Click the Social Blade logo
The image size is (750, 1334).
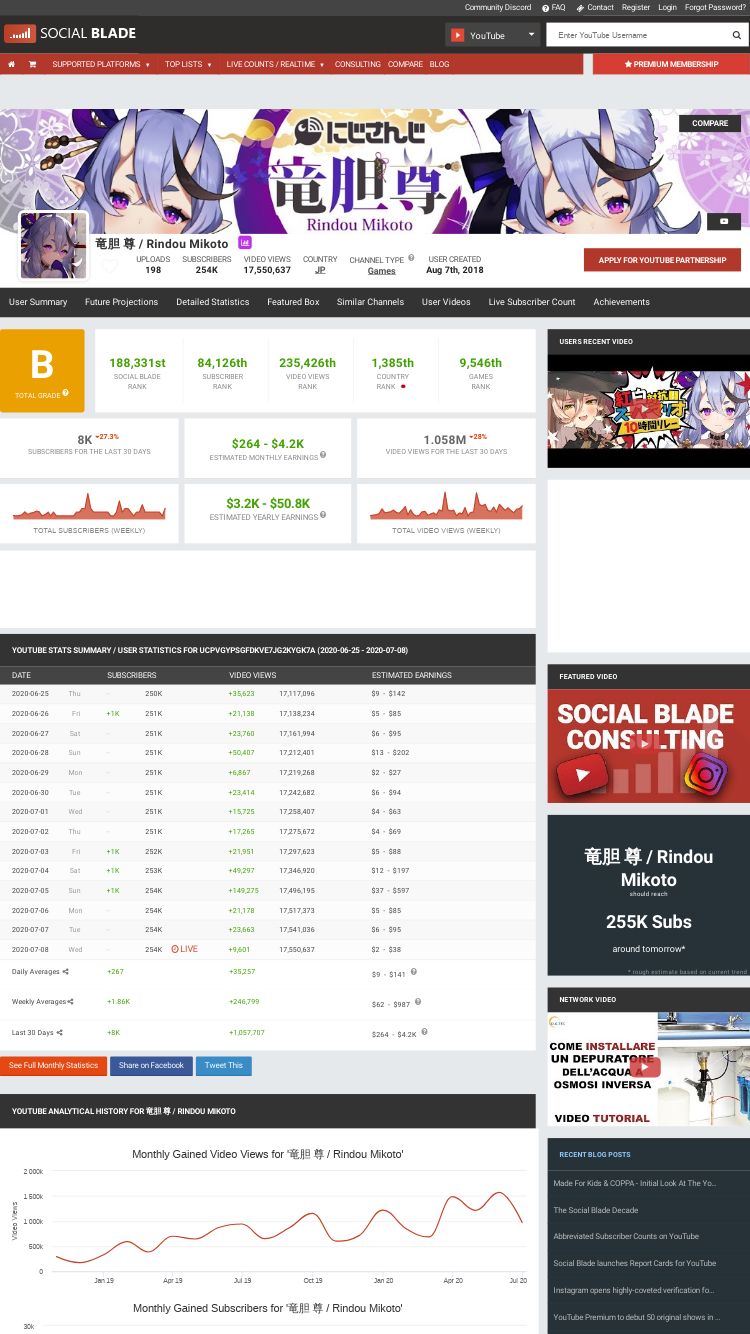[70, 34]
